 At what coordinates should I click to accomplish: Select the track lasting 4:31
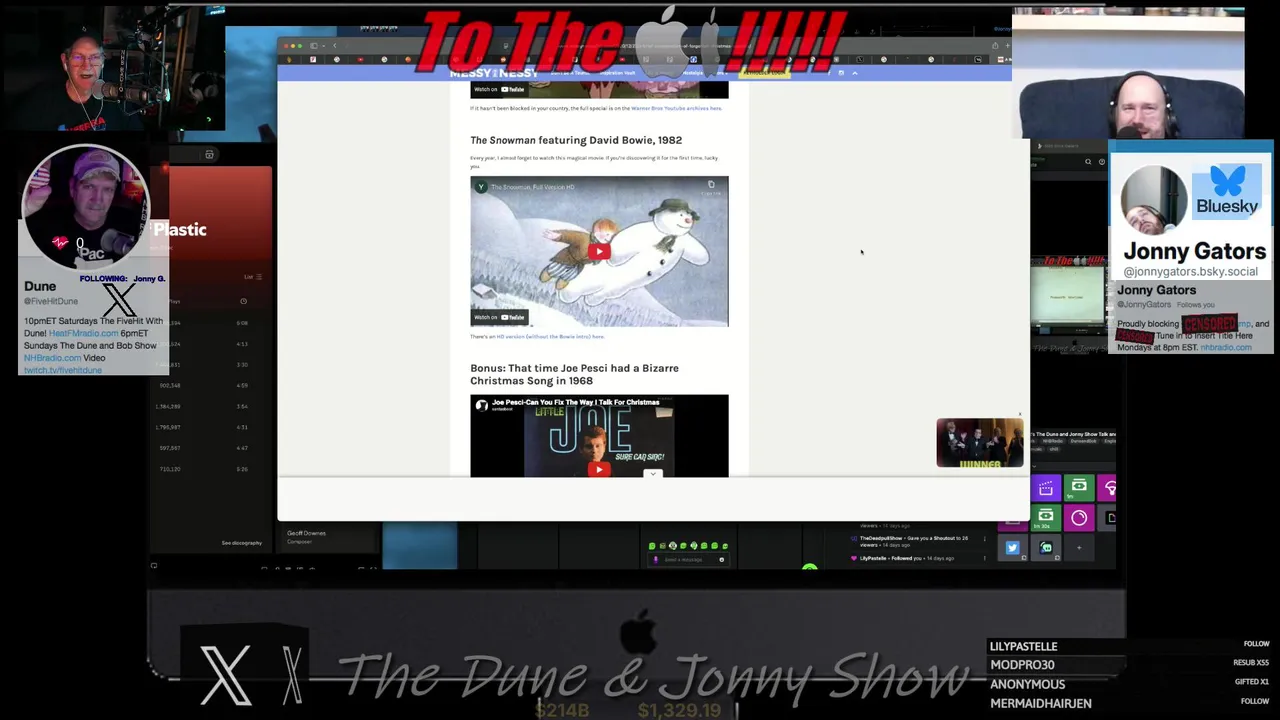(204, 427)
